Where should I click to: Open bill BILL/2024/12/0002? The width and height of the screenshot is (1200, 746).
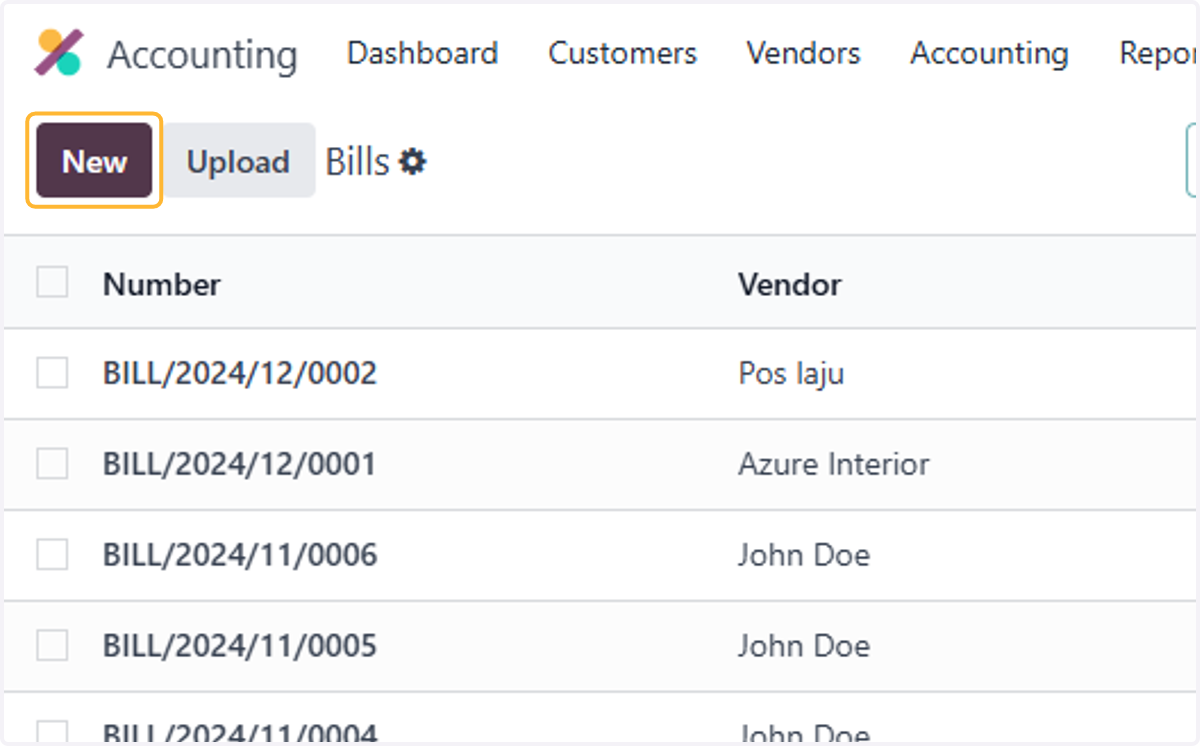tap(240, 374)
